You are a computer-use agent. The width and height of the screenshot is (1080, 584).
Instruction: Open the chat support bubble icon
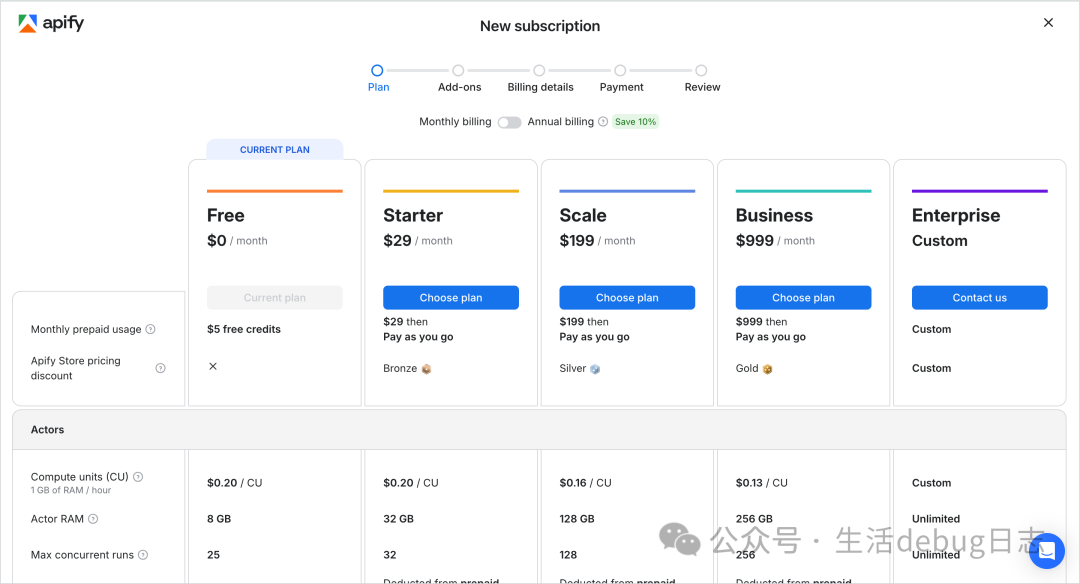coord(1047,551)
